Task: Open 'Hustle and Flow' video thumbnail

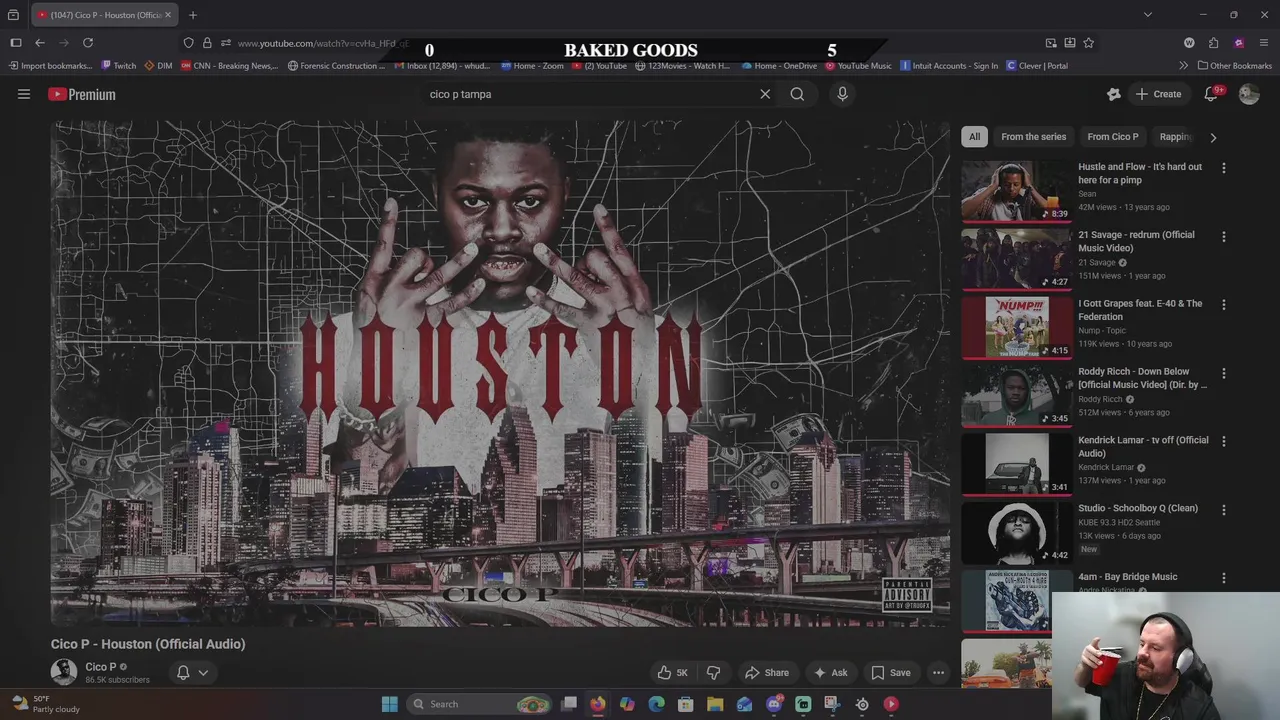Action: 1016,190
